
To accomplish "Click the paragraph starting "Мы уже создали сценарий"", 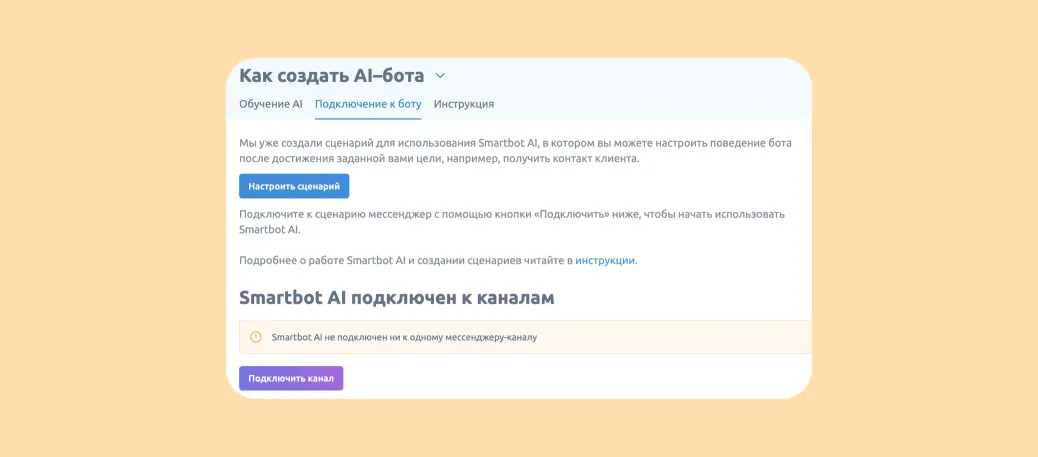I will pos(515,152).
